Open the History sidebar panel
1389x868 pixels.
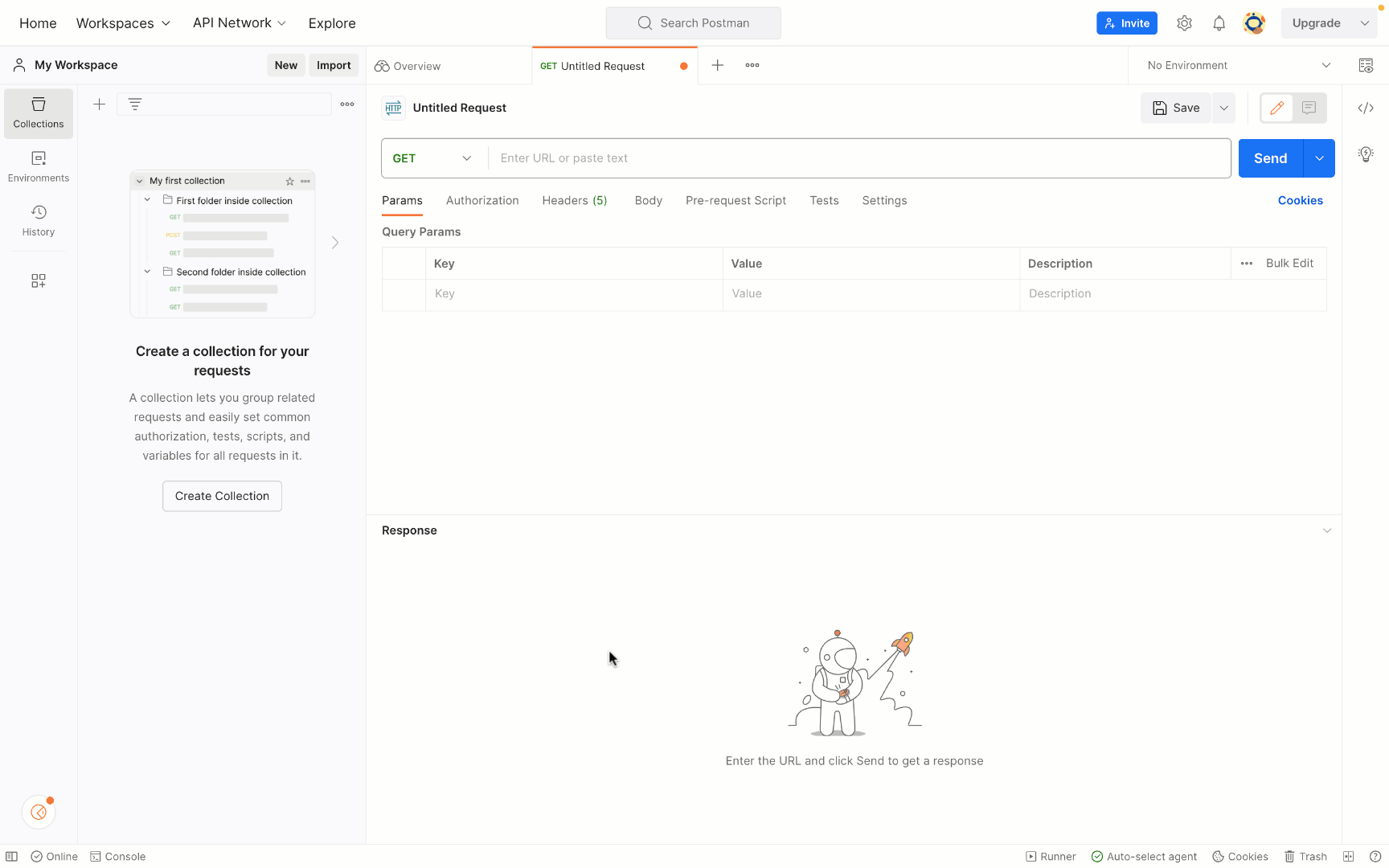coord(38,220)
